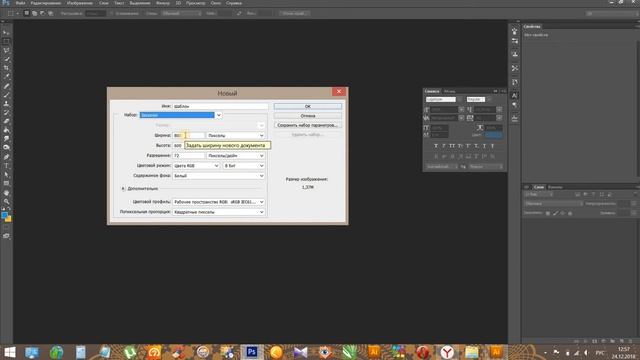Image resolution: width=640 pixels, height=360 pixels.
Task: Change screen mode via toolbar icon
Action: pyautogui.click(x=6, y=236)
